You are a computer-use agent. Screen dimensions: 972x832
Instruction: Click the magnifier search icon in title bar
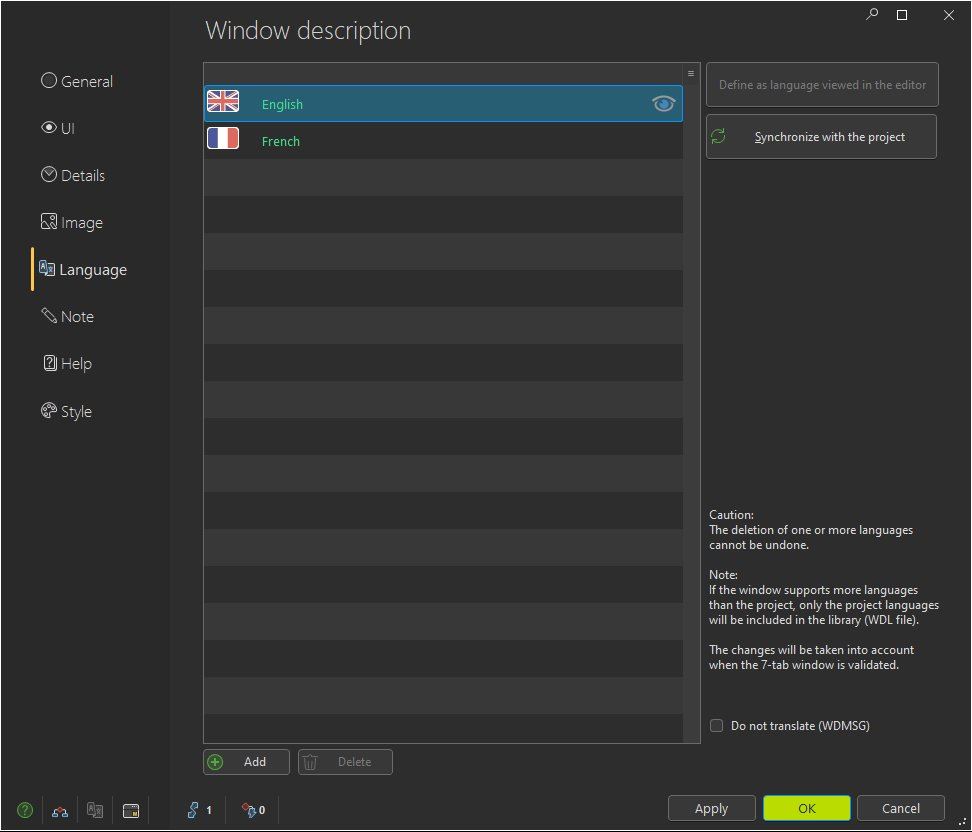click(872, 14)
